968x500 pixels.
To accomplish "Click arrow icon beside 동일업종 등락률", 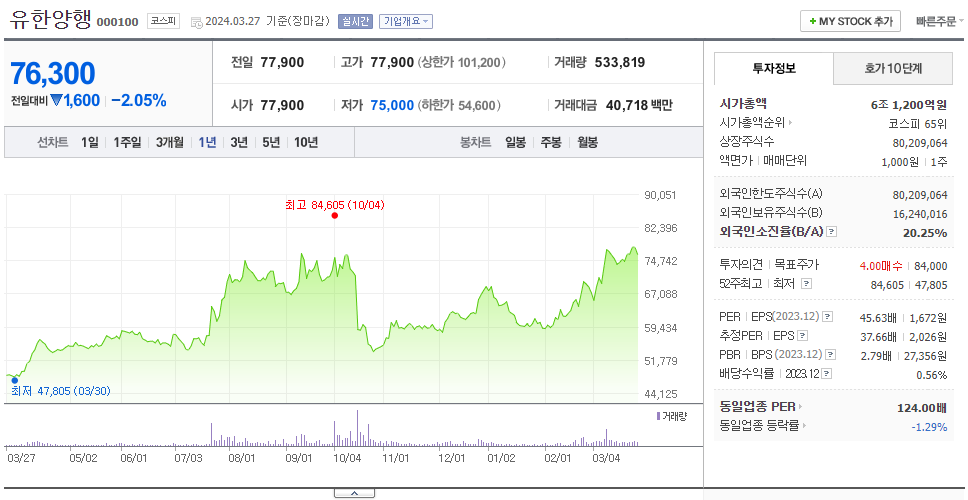I will pos(804,425).
